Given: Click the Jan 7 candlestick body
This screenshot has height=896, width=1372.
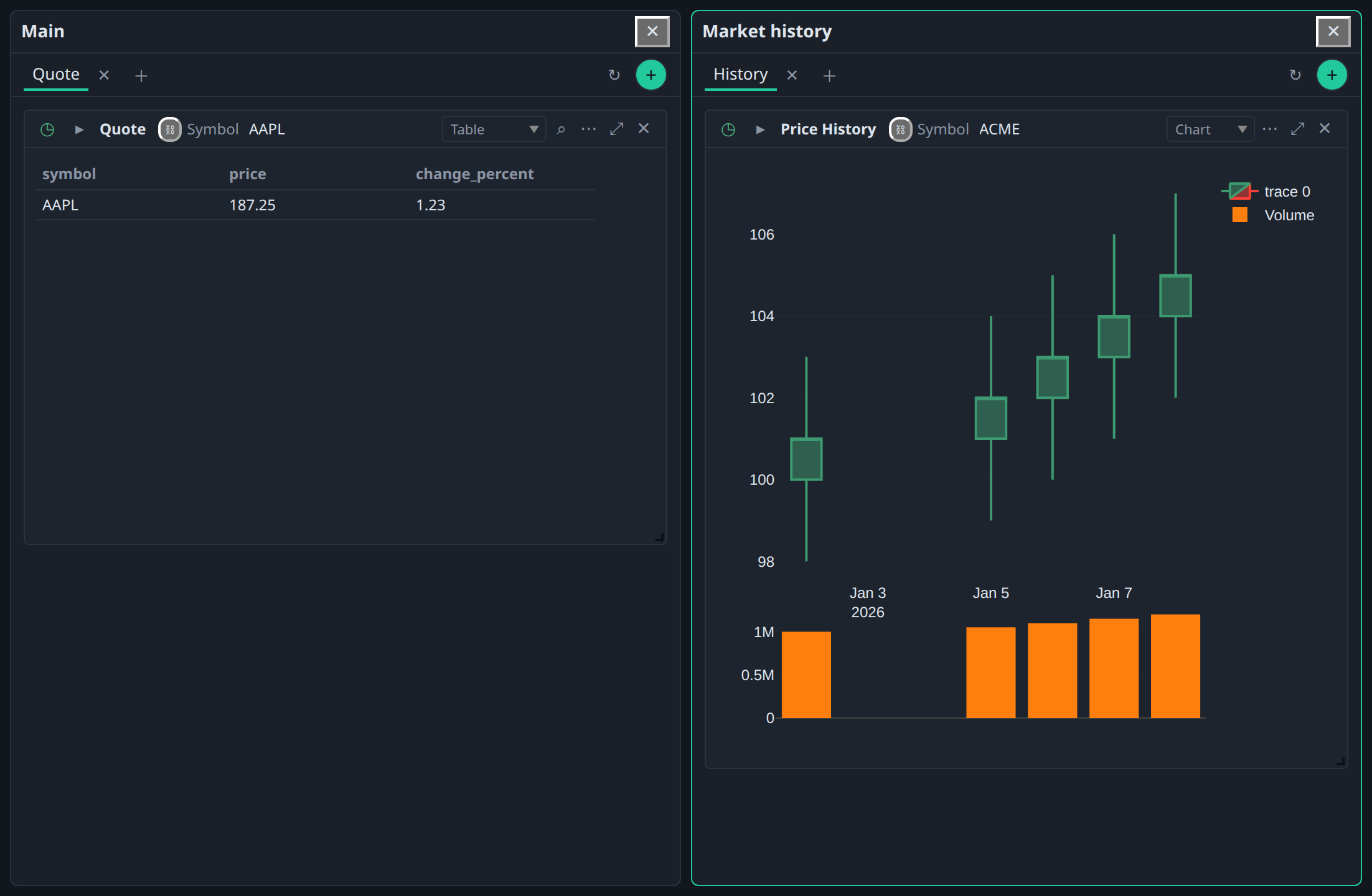Looking at the screenshot, I should 1114,337.
